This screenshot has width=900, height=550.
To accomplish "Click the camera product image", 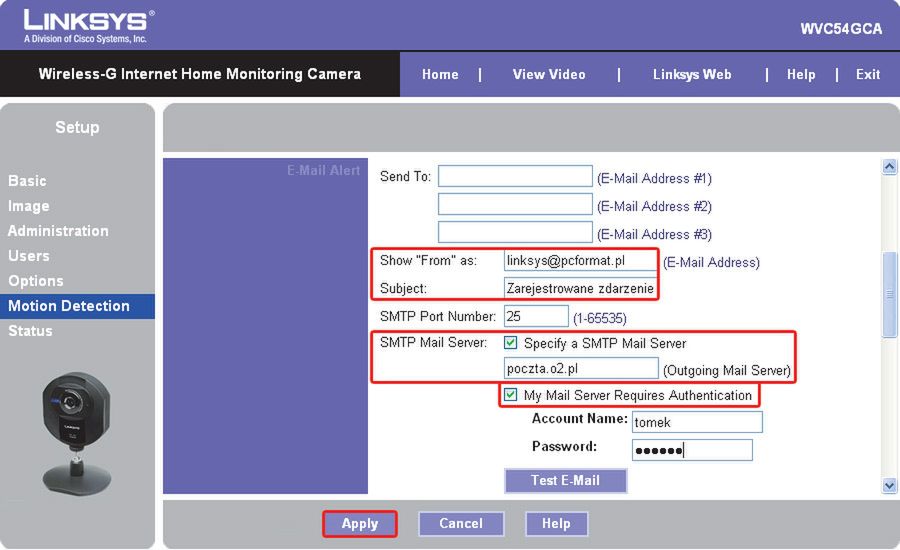I will click(x=76, y=433).
